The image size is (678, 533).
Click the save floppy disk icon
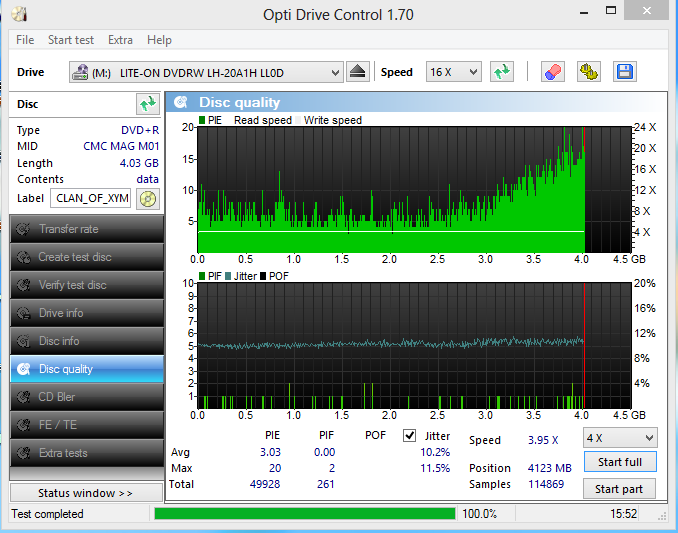point(625,72)
